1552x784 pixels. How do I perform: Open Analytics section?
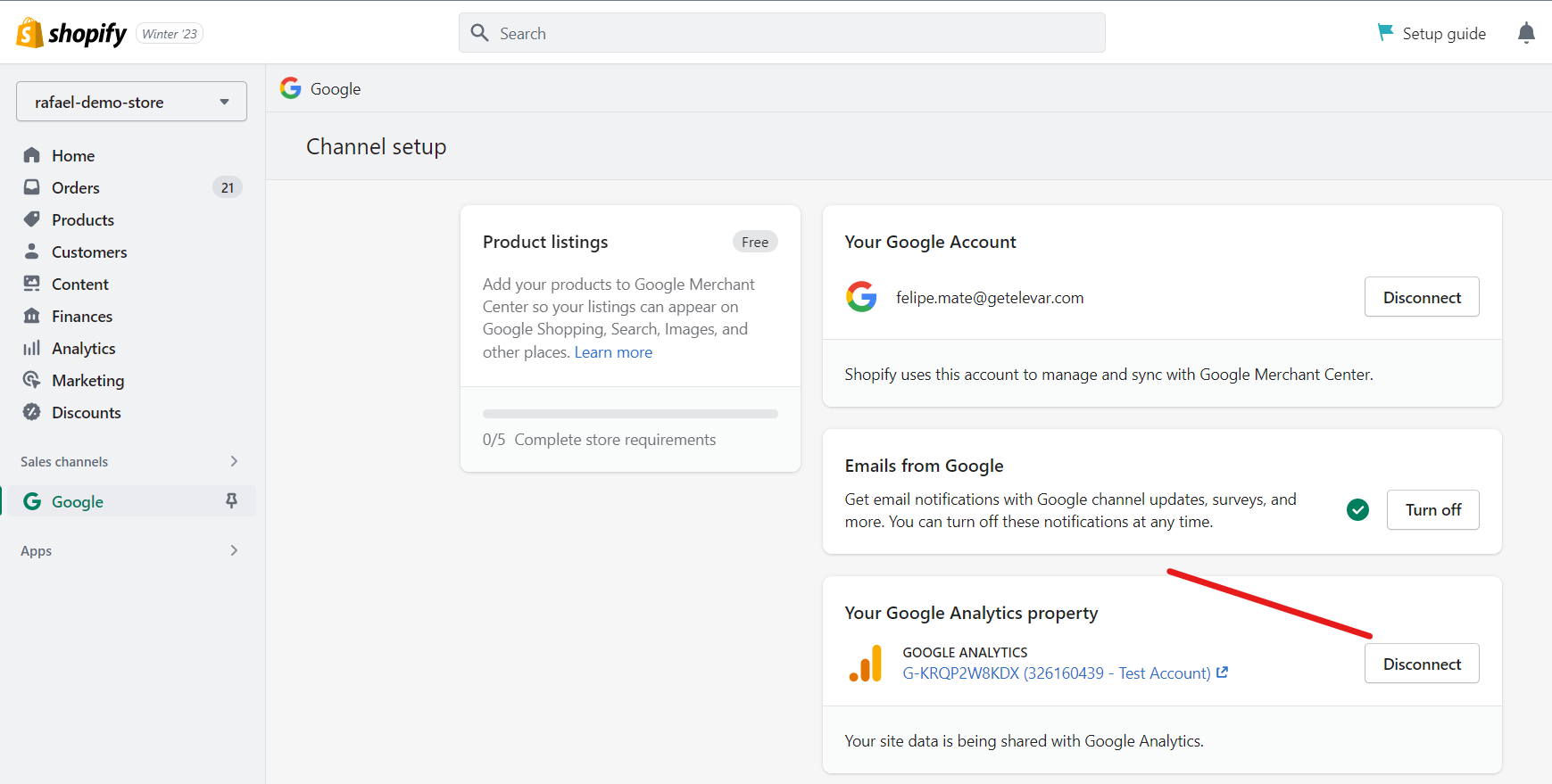click(84, 348)
